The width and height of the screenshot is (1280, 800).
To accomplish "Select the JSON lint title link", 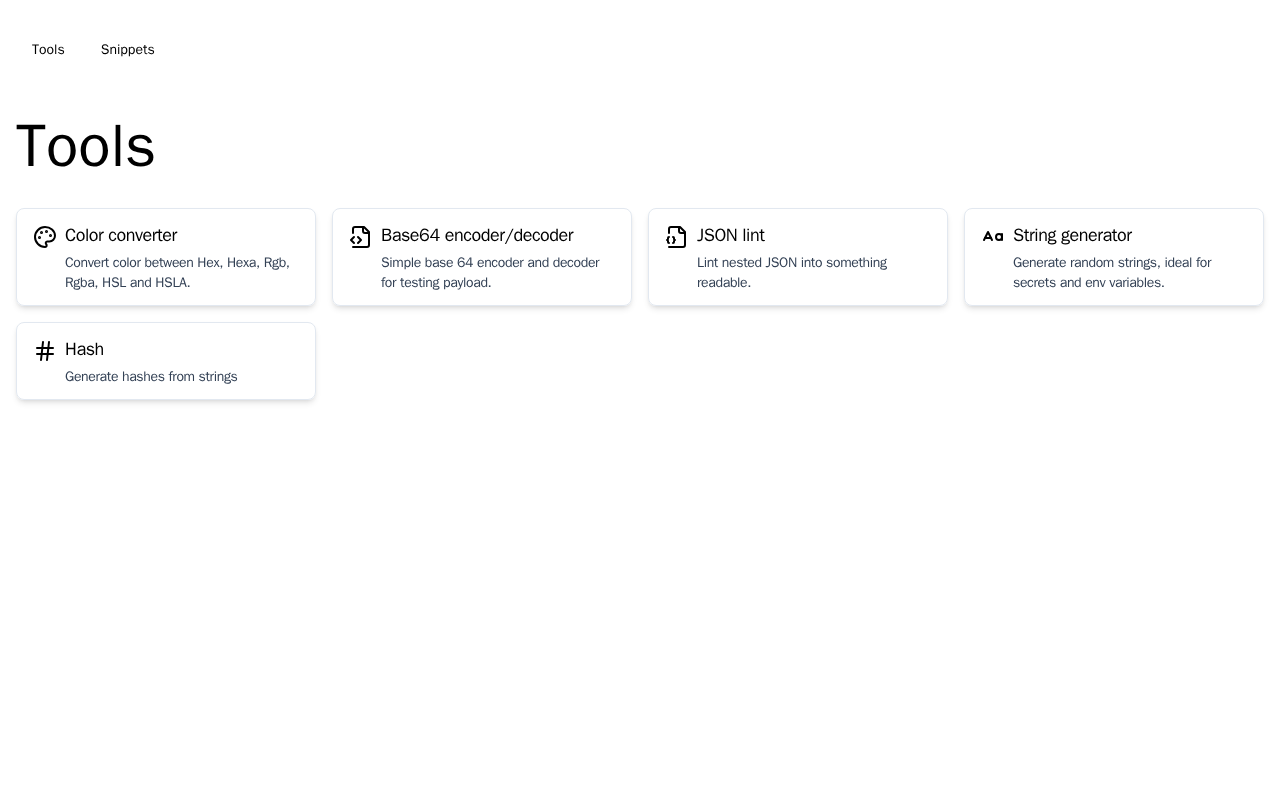I will click(x=731, y=236).
